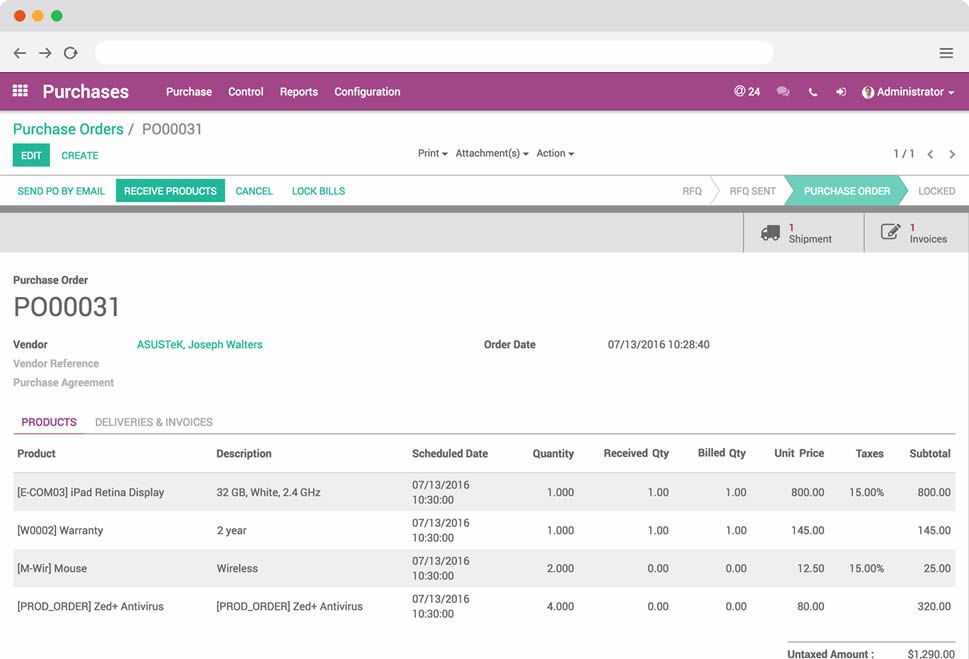Open the Discuss conversations icon
This screenshot has width=969, height=659.
point(782,91)
